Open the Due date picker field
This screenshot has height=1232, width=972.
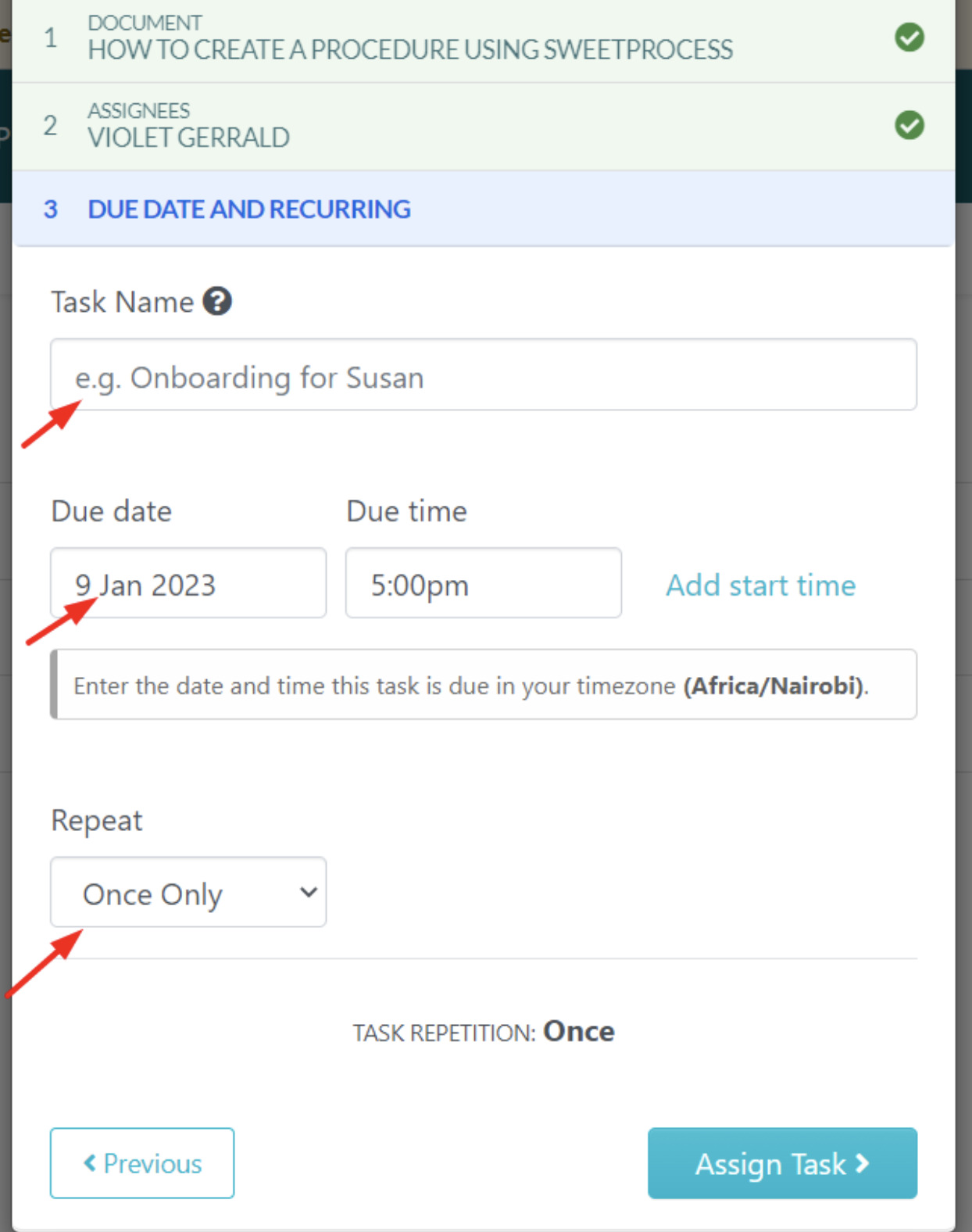[x=188, y=583]
